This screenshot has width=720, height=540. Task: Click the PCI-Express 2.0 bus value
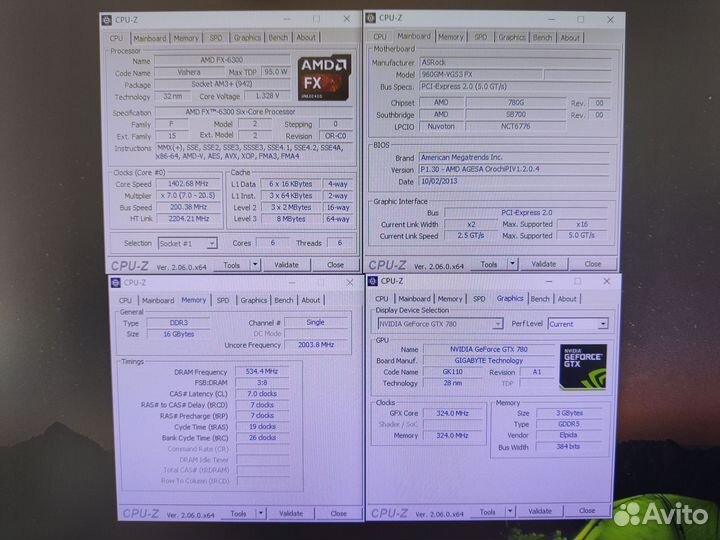(527, 213)
